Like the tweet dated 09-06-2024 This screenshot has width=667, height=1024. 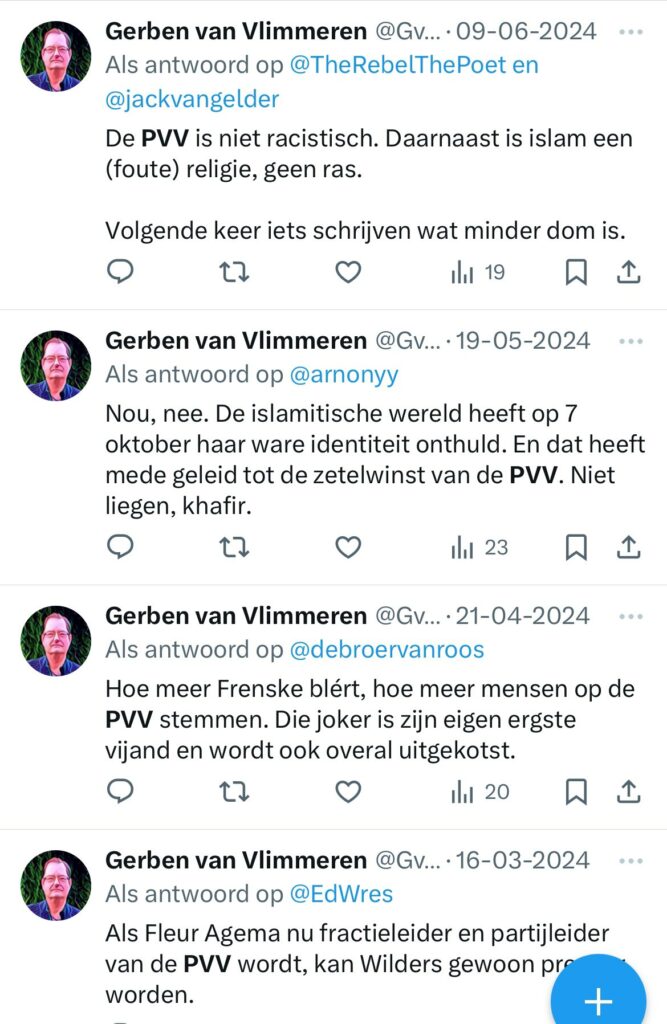coord(347,271)
